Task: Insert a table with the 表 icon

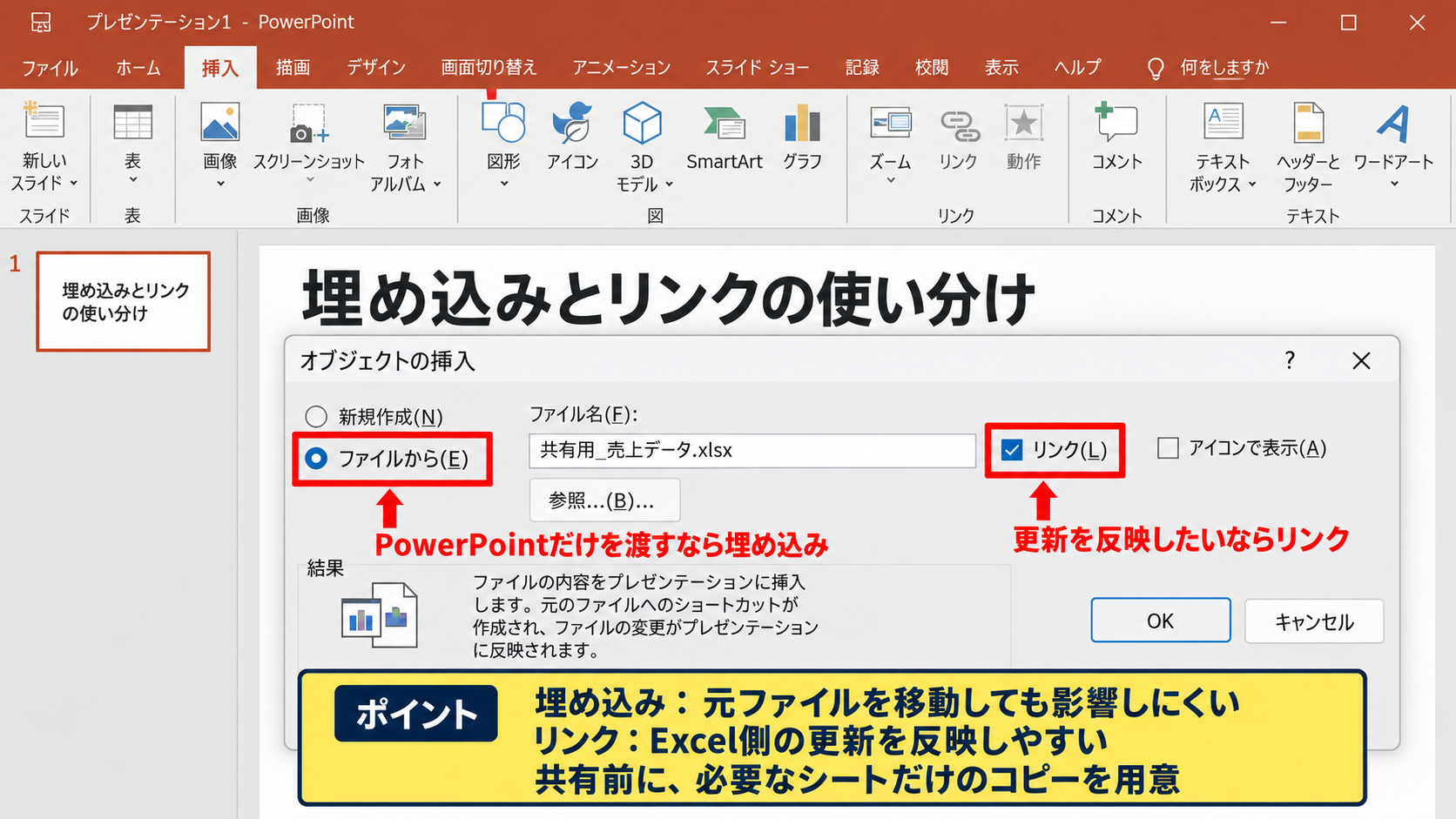Action: tap(132, 122)
